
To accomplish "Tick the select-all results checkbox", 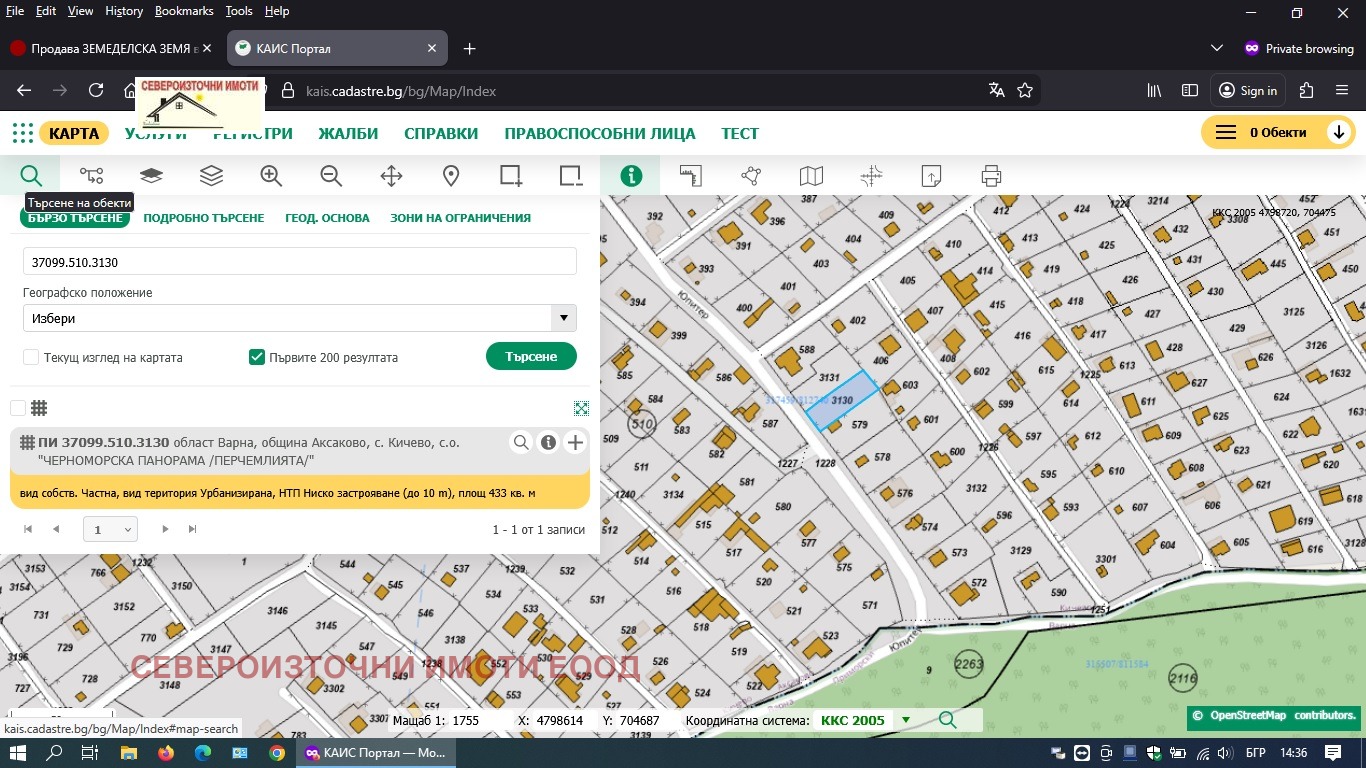I will pyautogui.click(x=18, y=408).
